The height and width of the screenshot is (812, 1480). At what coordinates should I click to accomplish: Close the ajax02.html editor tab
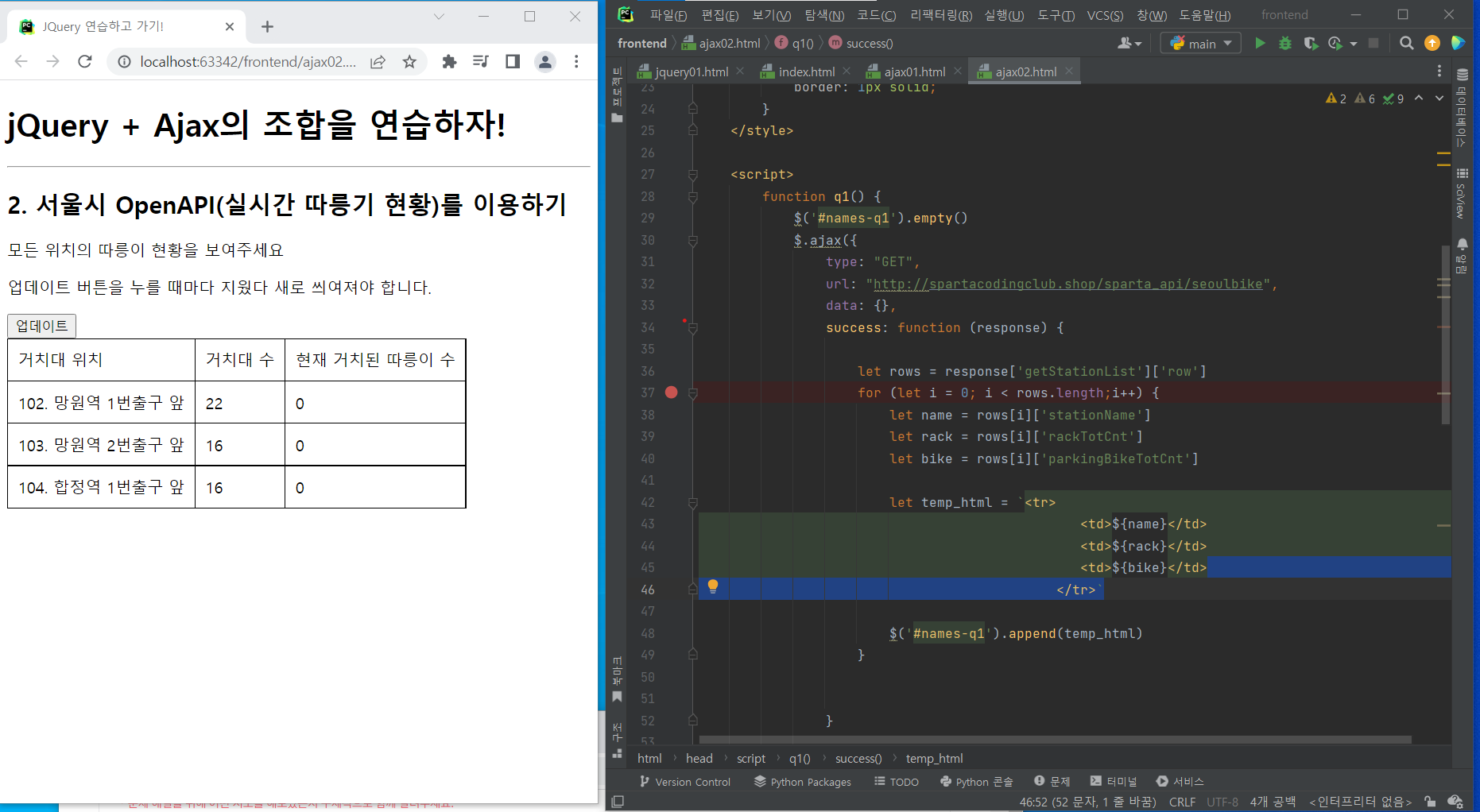[x=1069, y=71]
